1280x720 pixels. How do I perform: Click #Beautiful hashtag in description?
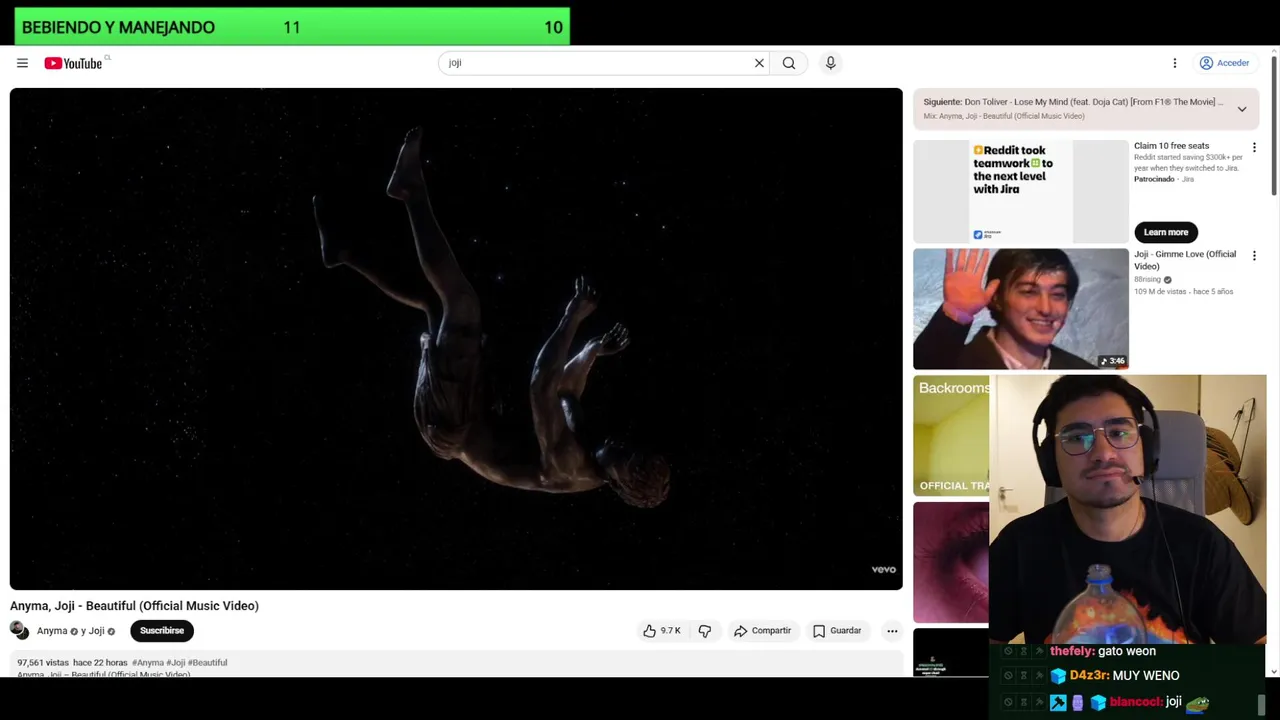[208, 662]
